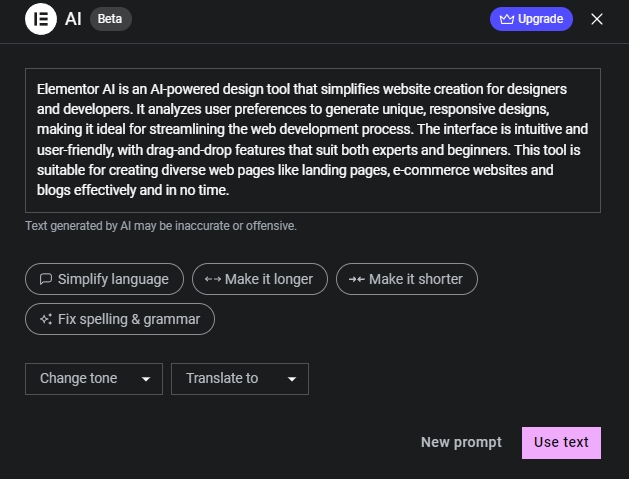Image resolution: width=629 pixels, height=479 pixels.
Task: Click the inward arrows icon for Make it shorter
Action: pos(356,280)
